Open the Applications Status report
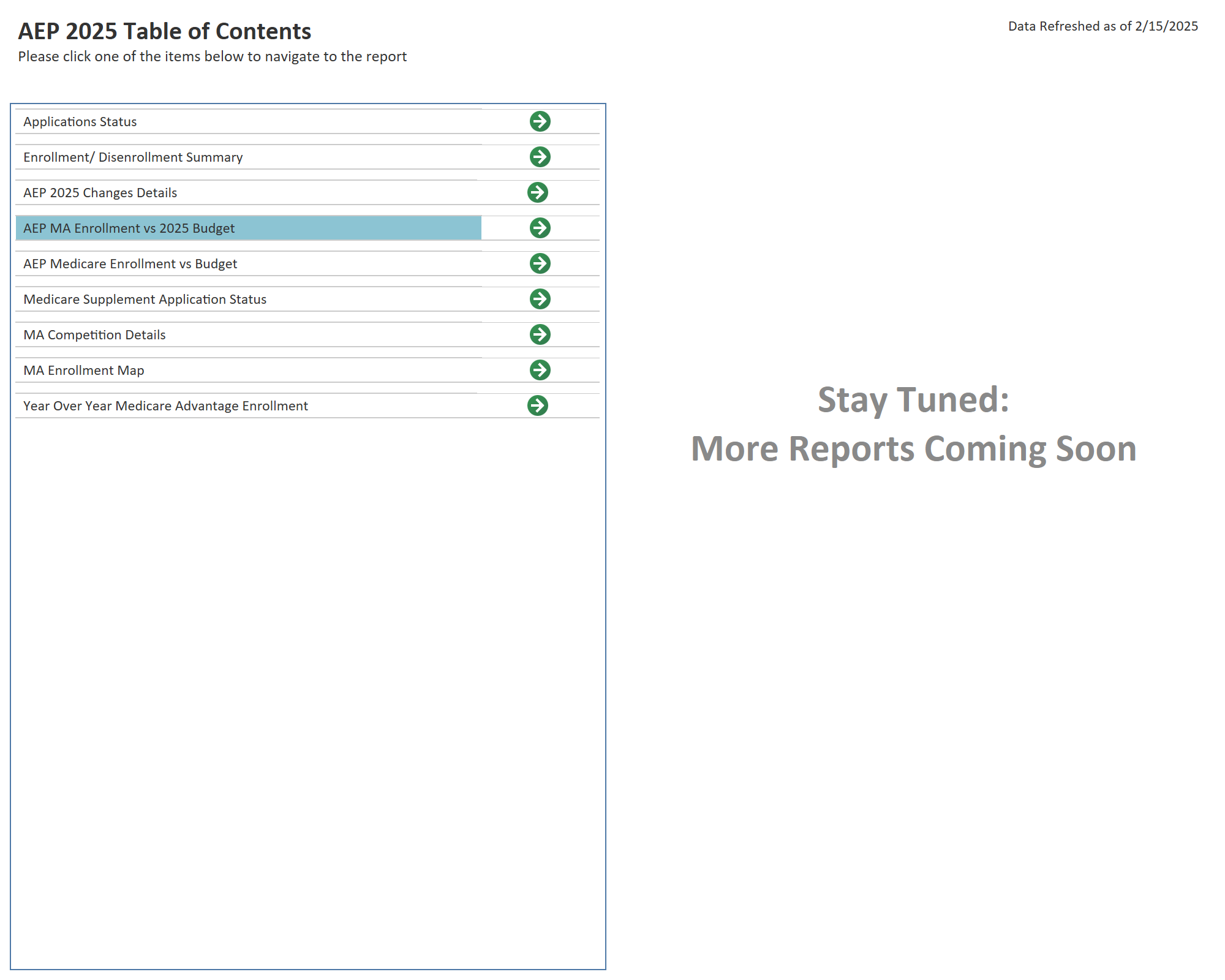The height and width of the screenshot is (980, 1225). tap(80, 121)
